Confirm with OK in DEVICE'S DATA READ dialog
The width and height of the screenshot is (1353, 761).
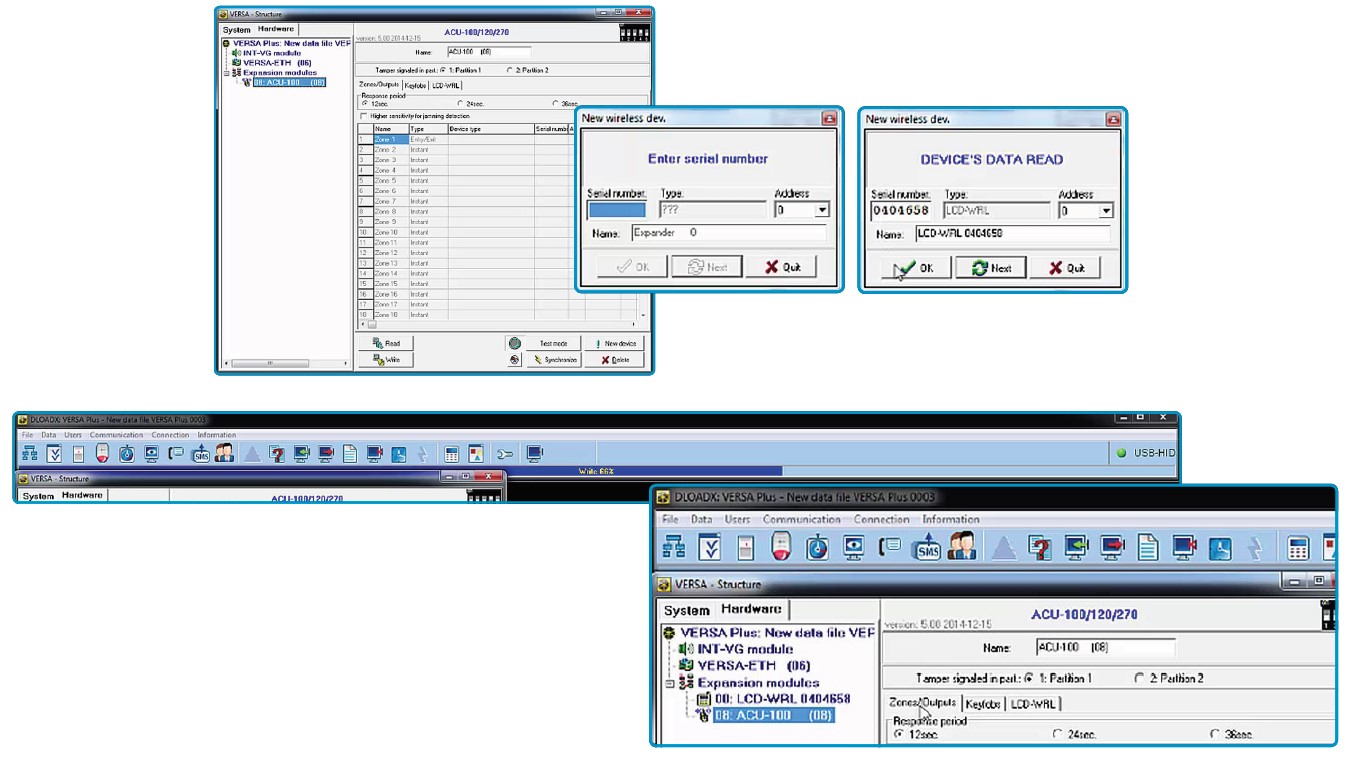point(915,268)
